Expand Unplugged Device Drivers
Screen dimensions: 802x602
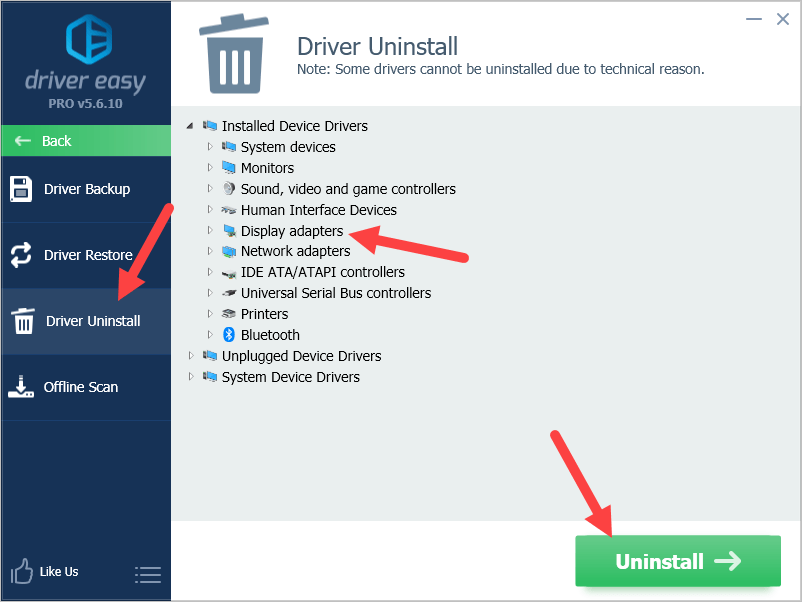(x=191, y=356)
